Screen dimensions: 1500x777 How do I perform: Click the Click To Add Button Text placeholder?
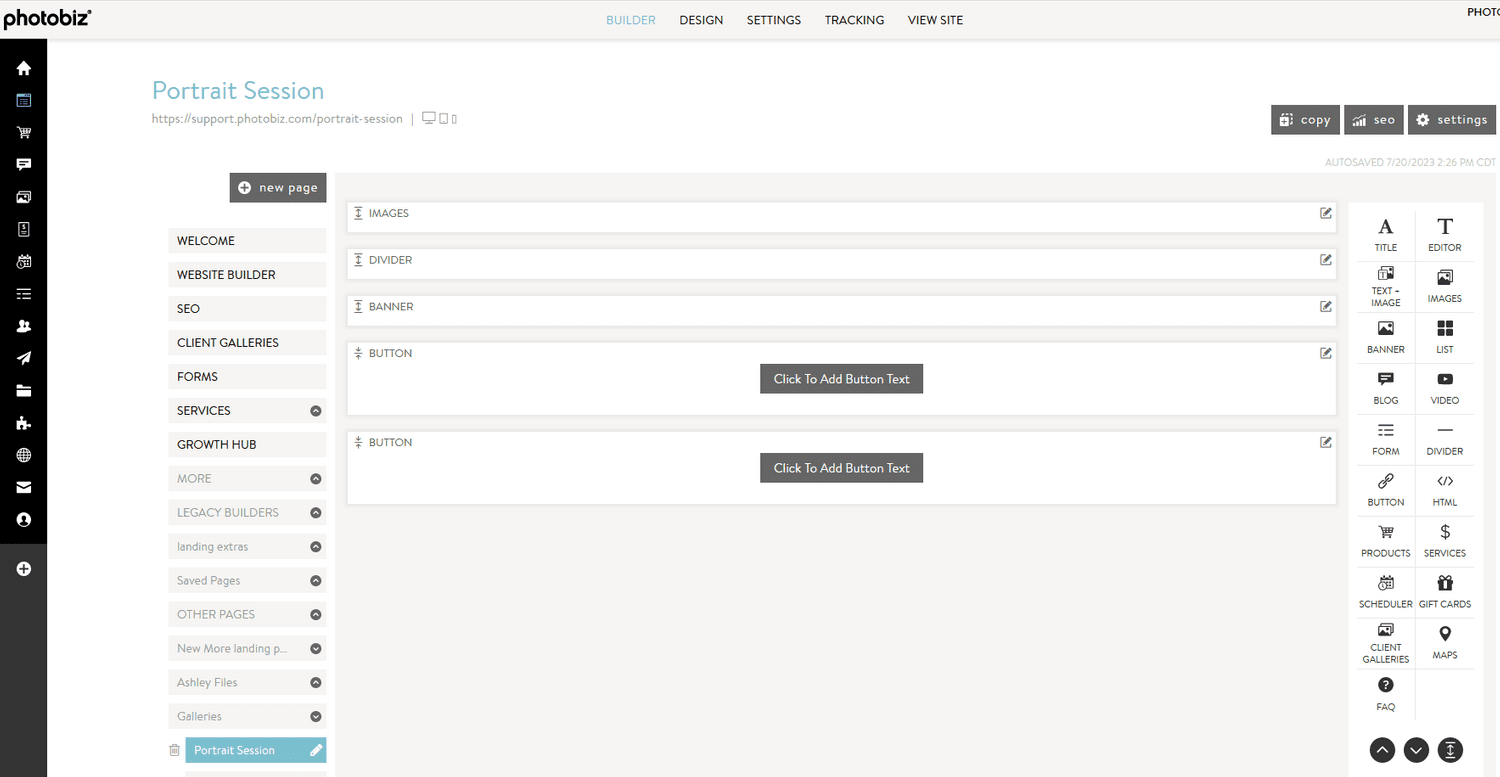[841, 378]
